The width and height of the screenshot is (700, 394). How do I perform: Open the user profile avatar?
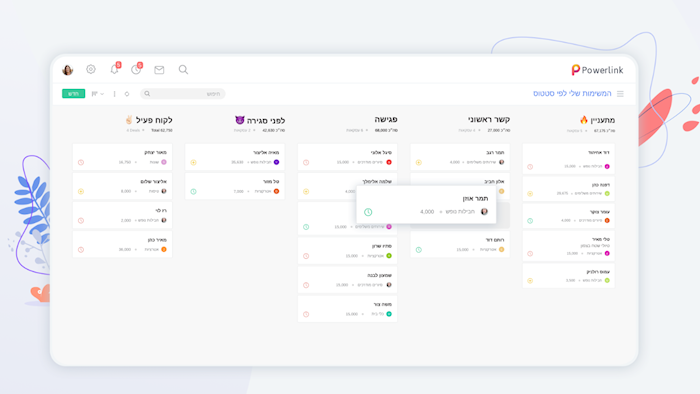(67, 70)
